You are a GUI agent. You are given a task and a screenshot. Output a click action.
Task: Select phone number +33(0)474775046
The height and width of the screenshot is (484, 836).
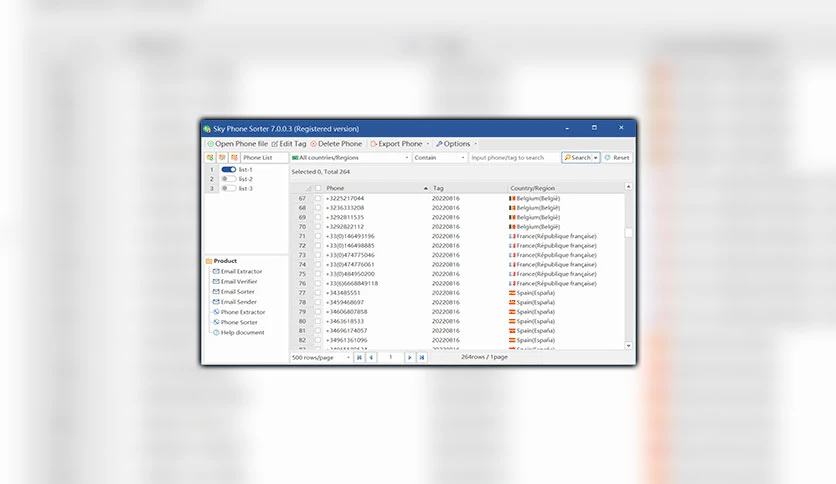click(350, 255)
